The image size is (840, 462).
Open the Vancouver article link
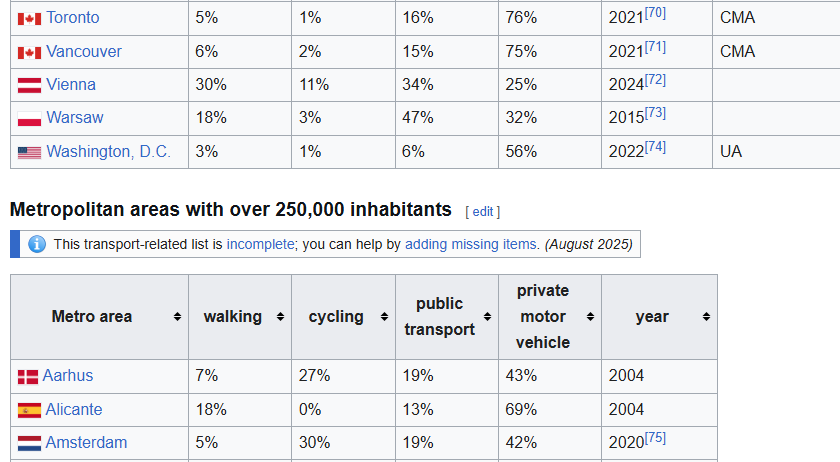84,51
